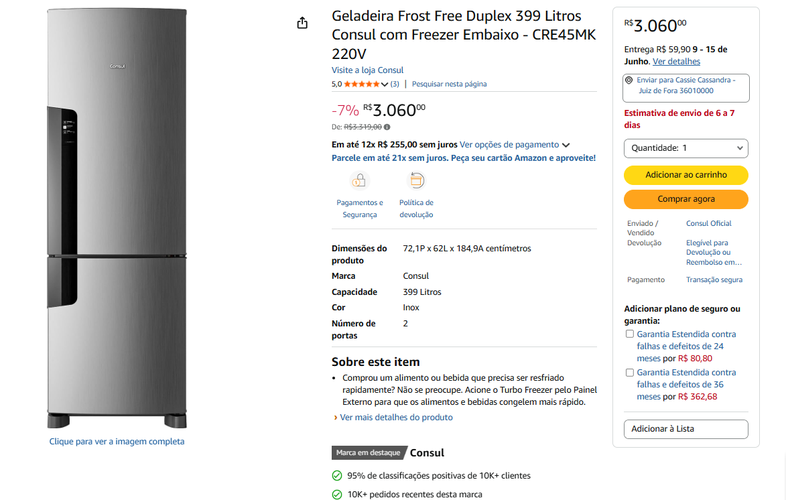Click the share icon beside the product image
The width and height of the screenshot is (786, 500).
tap(302, 23)
